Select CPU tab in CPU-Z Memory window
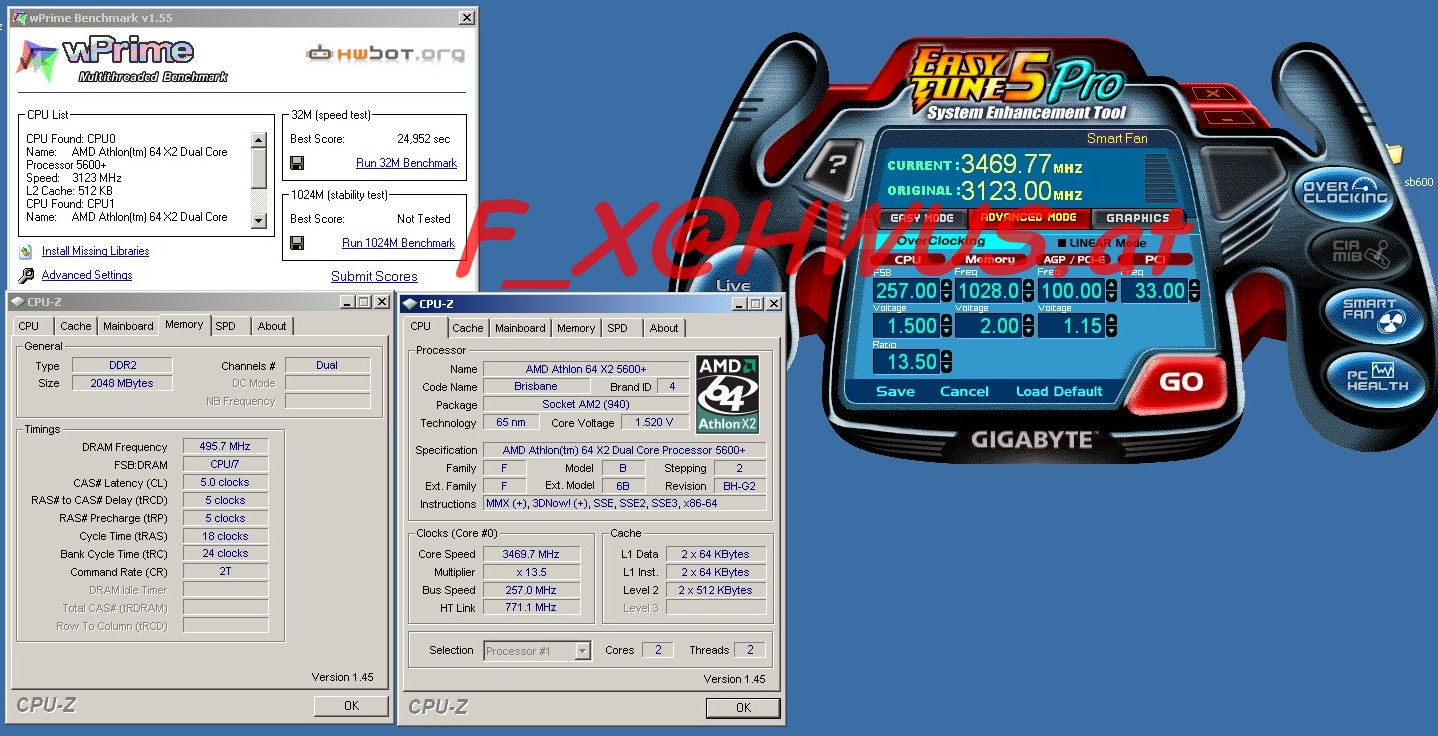This screenshot has height=736, width=1438. click(29, 326)
